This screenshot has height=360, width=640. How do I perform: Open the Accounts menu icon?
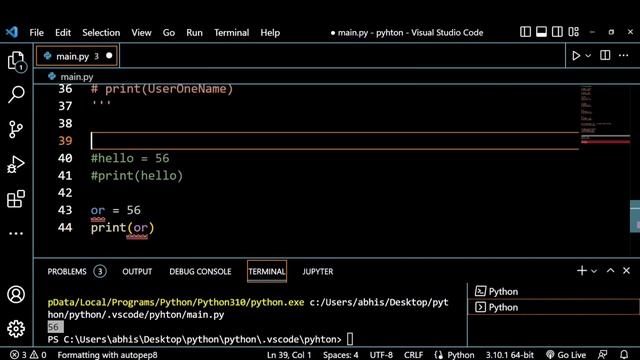click(16, 294)
